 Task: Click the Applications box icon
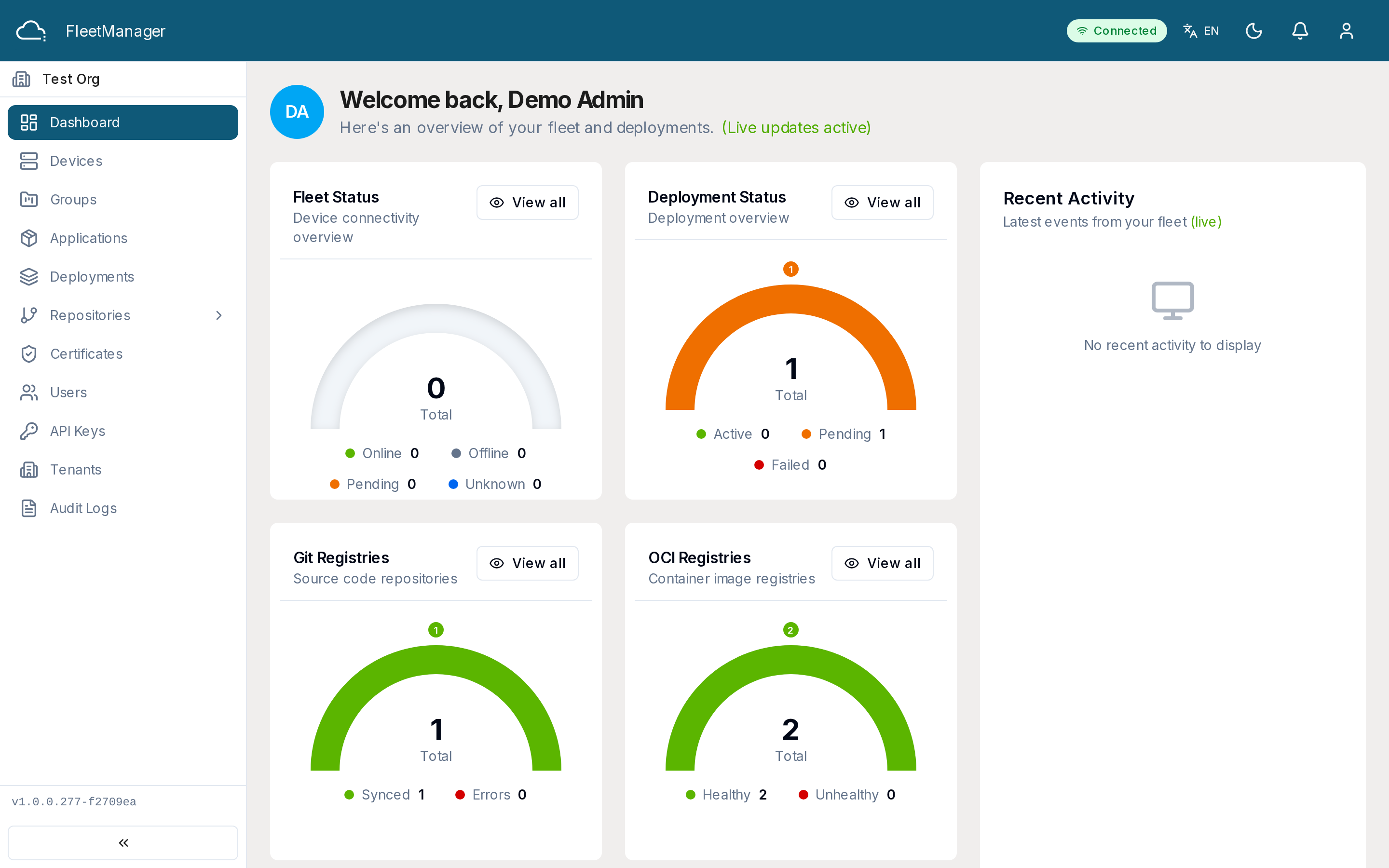click(x=29, y=238)
